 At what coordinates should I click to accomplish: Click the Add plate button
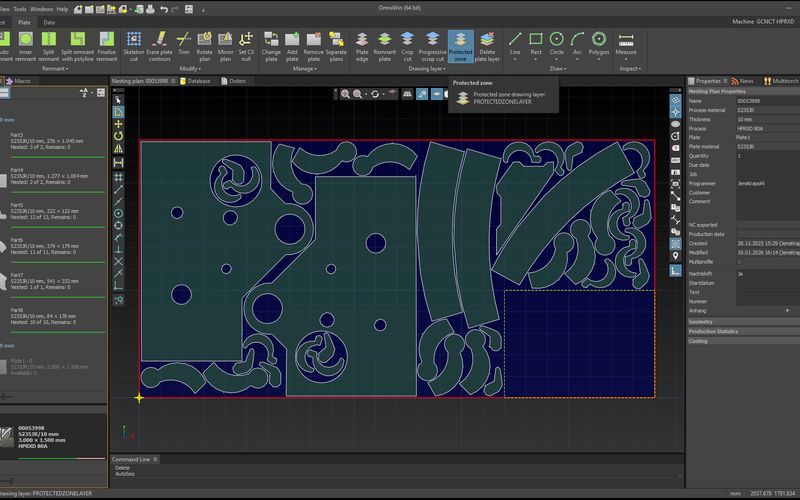pos(292,46)
